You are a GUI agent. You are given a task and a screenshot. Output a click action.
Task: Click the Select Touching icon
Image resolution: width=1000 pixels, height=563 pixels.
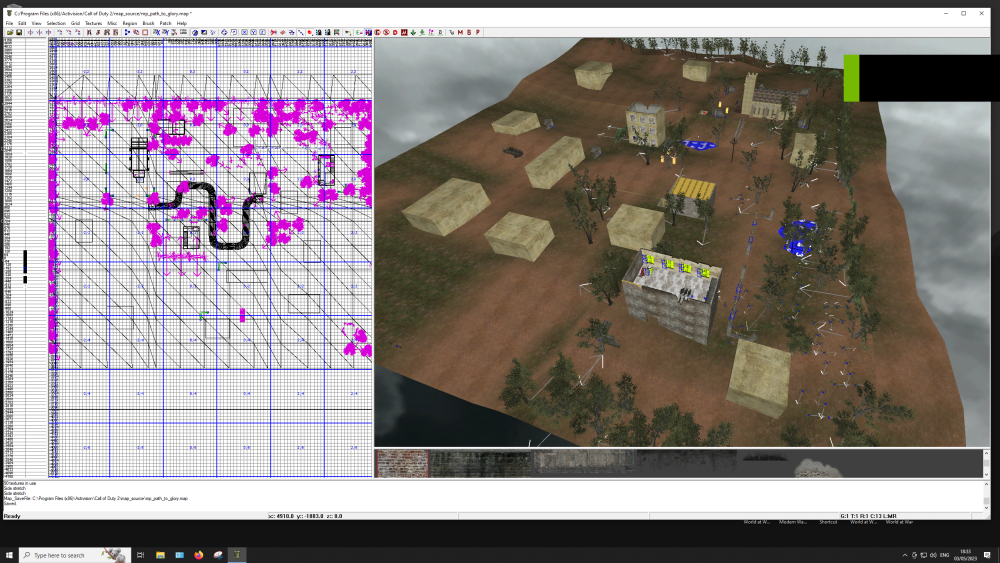pos(98,32)
